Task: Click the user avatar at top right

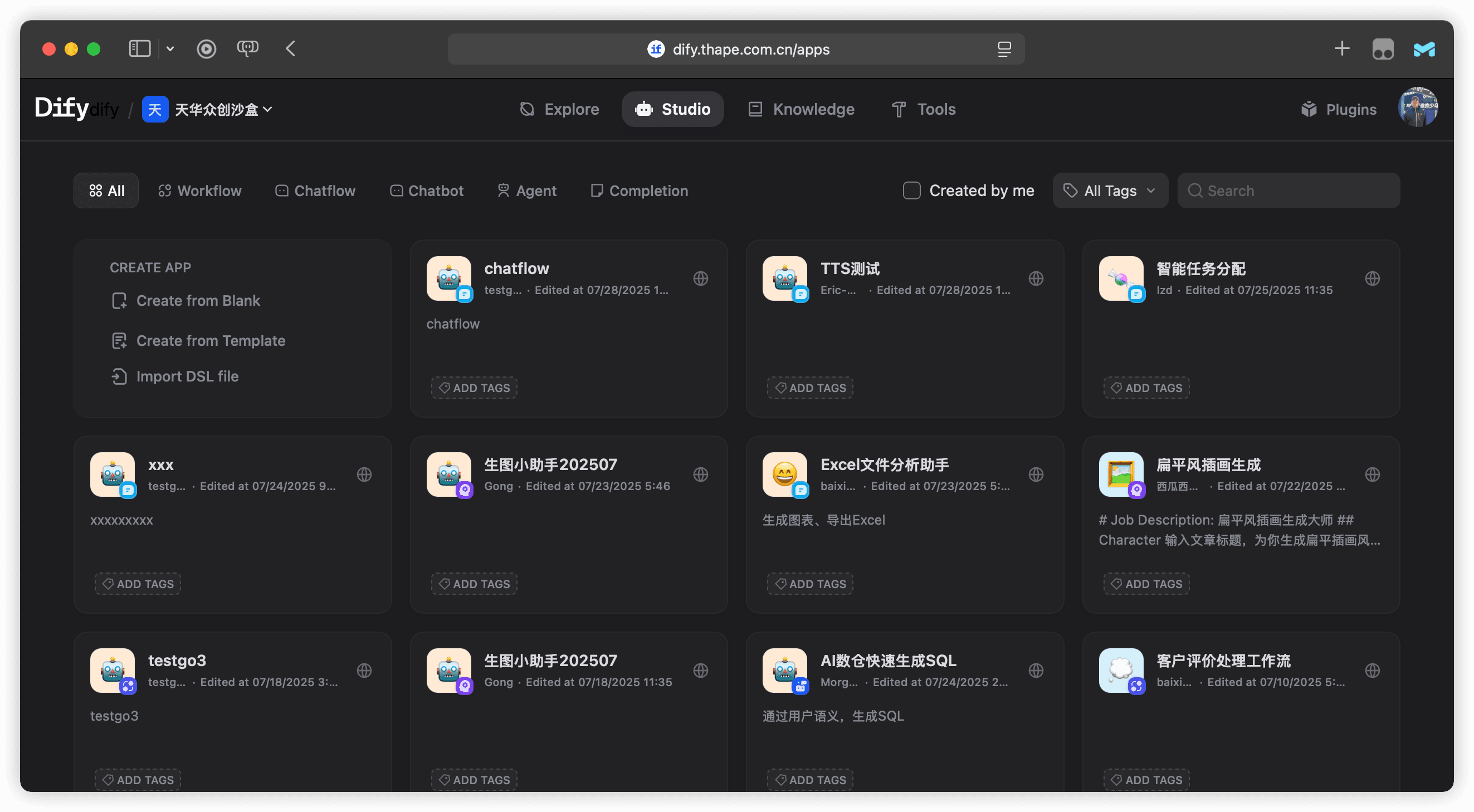Action: point(1417,108)
